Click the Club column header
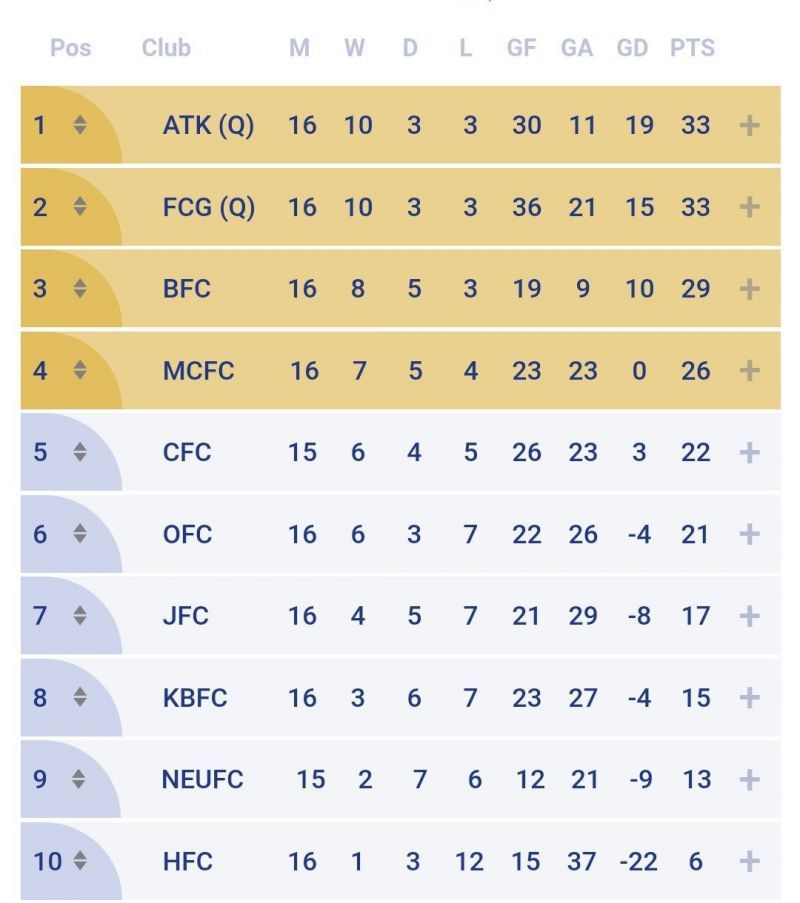This screenshot has width=800, height=903. 166,48
